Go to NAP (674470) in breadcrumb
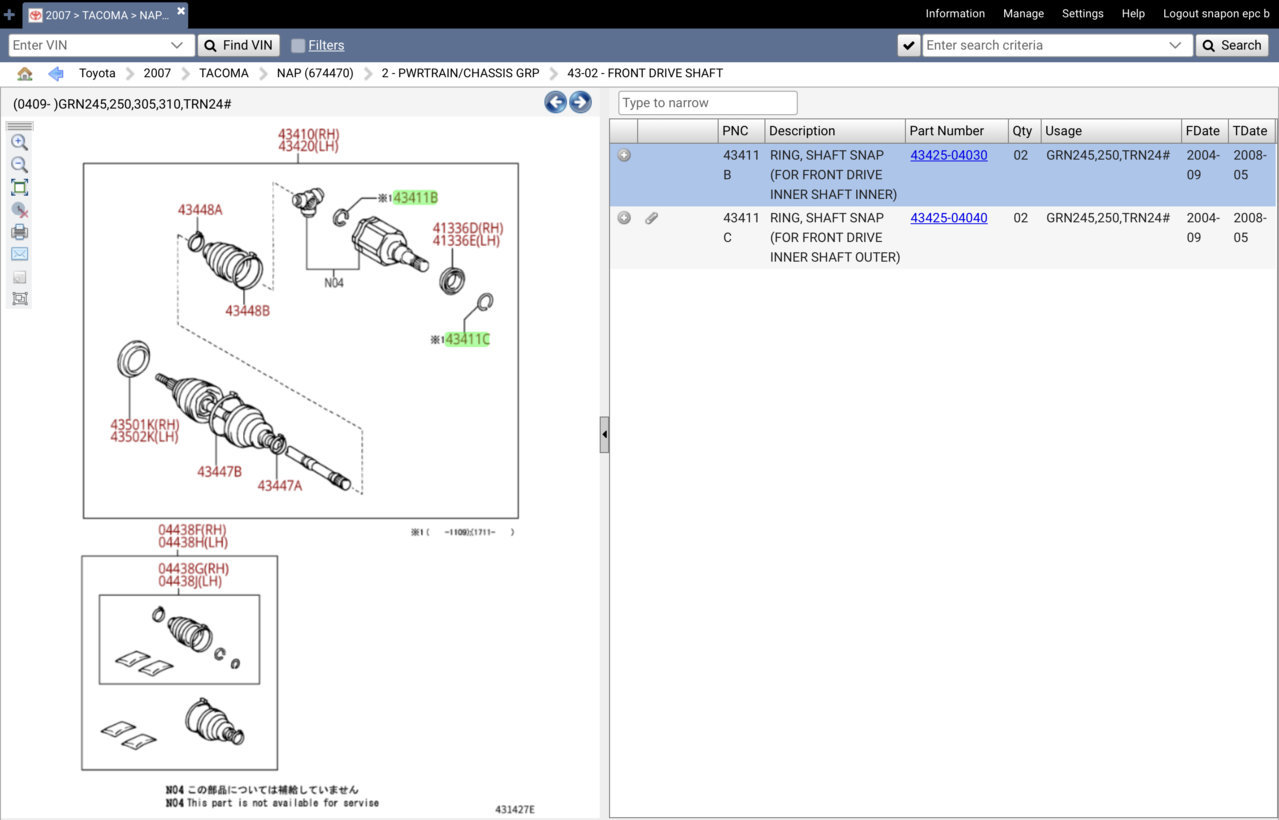 315,73
